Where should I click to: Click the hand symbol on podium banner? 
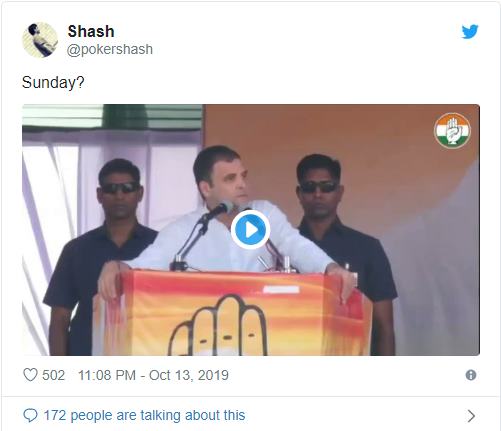(218, 325)
